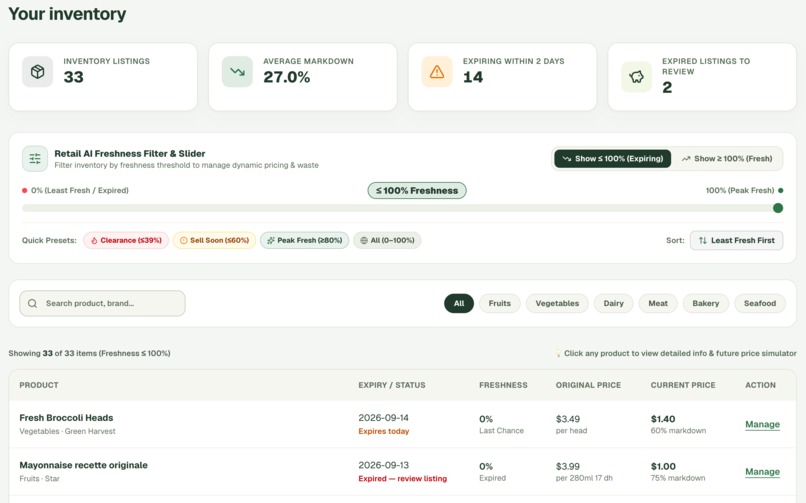This screenshot has height=503, width=806.
Task: Manage the Fresh Broccoli Heads listing
Action: coord(762,424)
